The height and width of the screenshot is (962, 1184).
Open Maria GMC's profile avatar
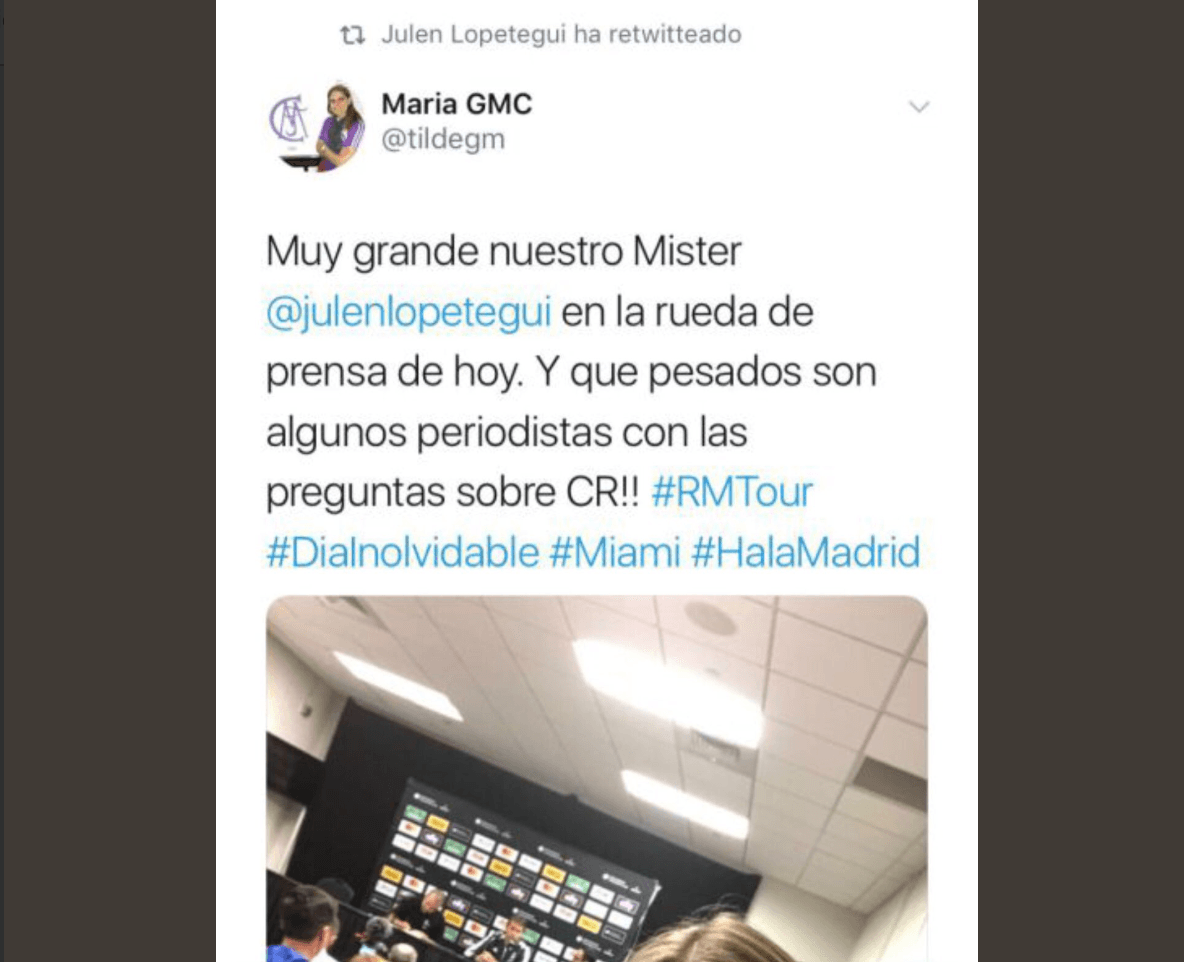317,126
